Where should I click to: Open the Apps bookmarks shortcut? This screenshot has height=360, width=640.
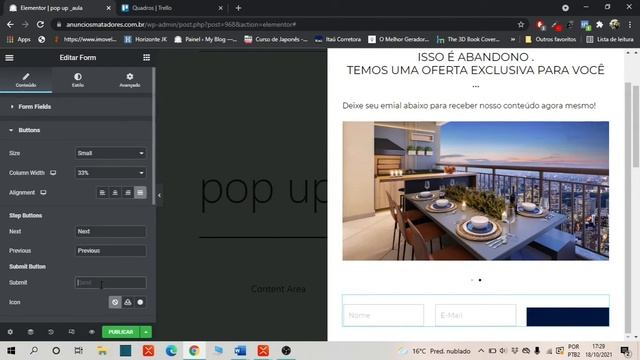tap(19, 39)
